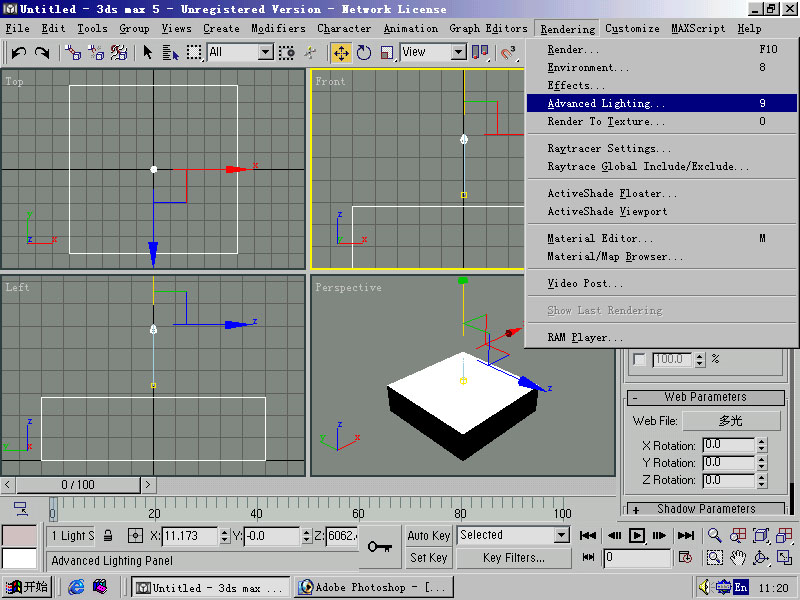Click Play Animation button

pyautogui.click(x=637, y=535)
